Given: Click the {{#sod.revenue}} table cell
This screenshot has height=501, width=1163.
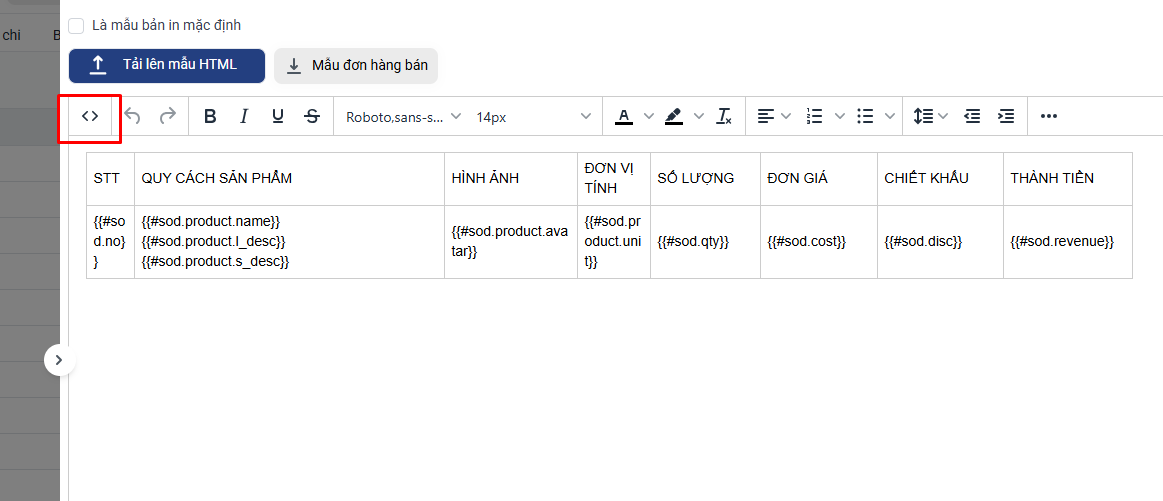Looking at the screenshot, I should [1066, 242].
